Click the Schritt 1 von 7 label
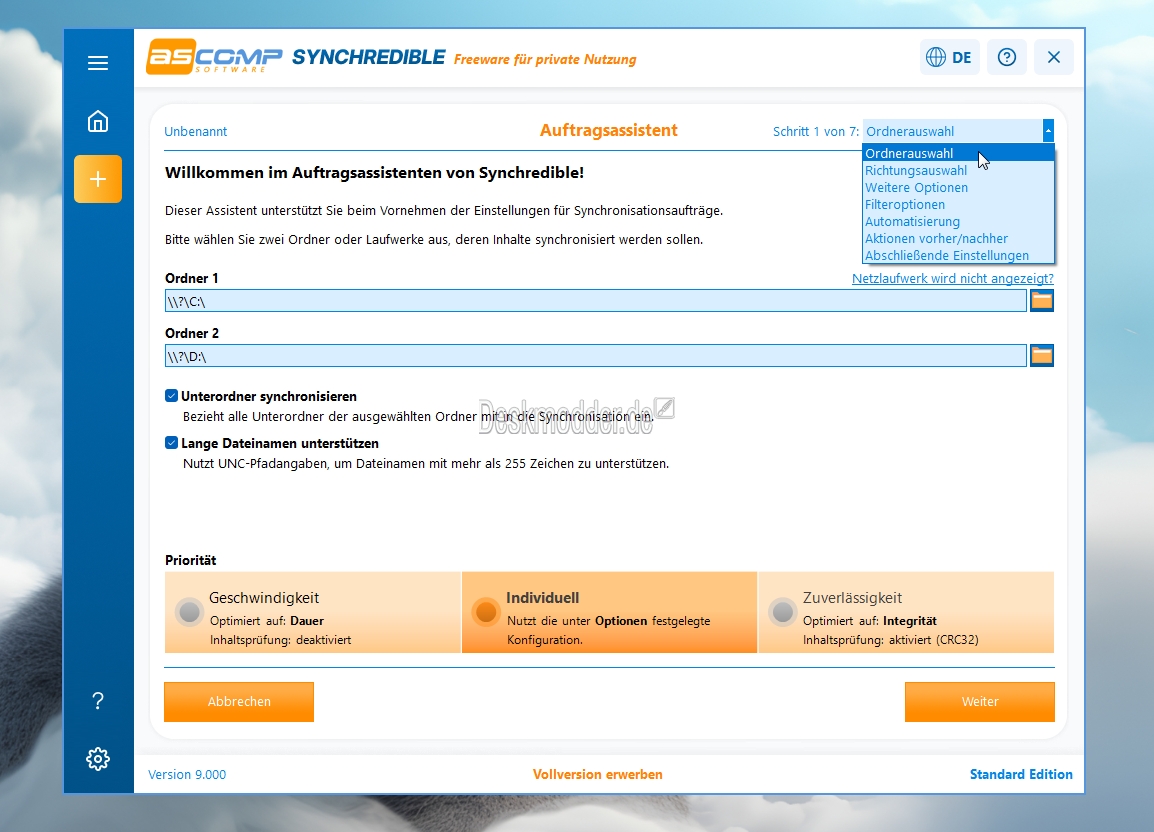The image size is (1154, 832). [815, 131]
